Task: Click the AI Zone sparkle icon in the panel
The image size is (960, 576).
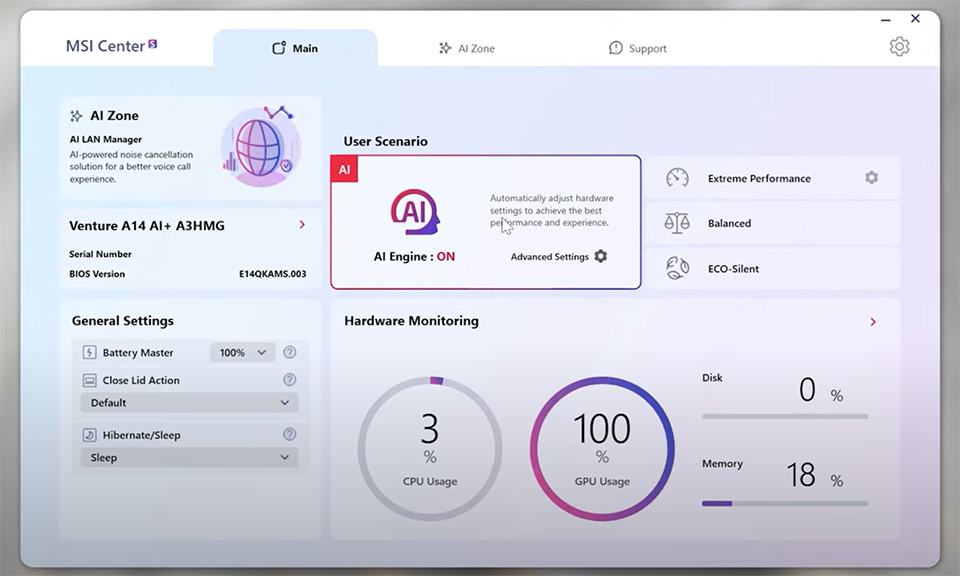Action: coord(75,115)
